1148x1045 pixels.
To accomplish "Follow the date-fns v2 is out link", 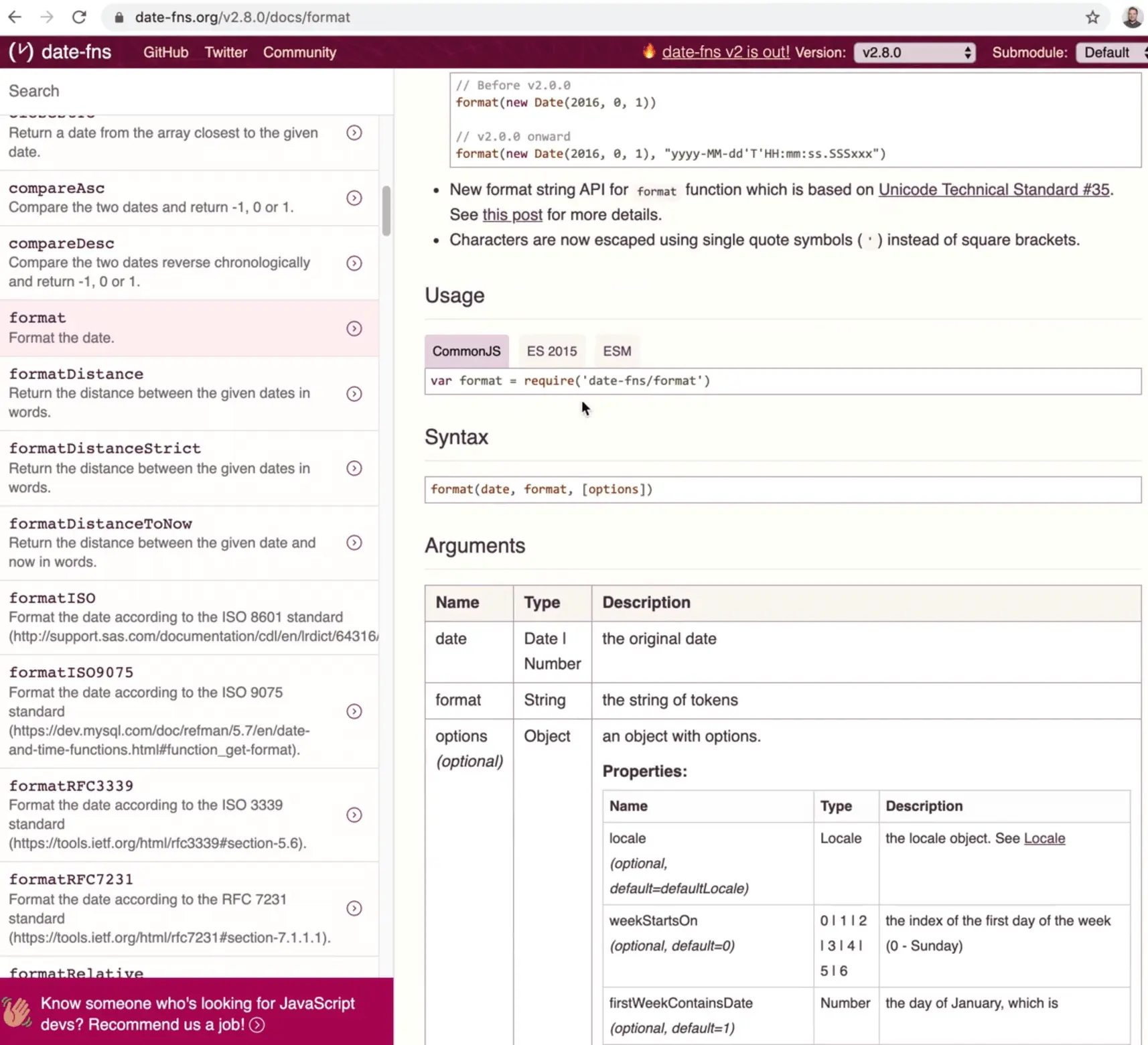I will (x=725, y=52).
